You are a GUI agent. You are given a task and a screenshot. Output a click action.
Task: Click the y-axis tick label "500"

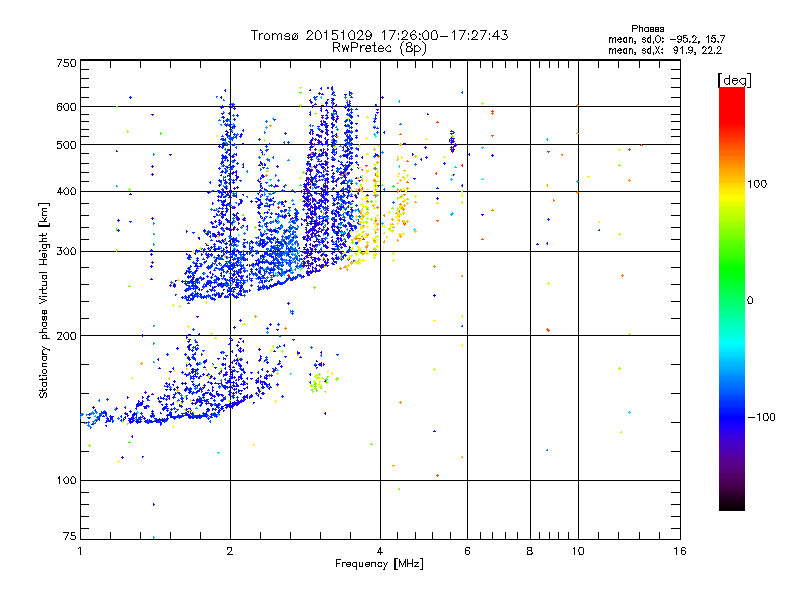coord(67,145)
